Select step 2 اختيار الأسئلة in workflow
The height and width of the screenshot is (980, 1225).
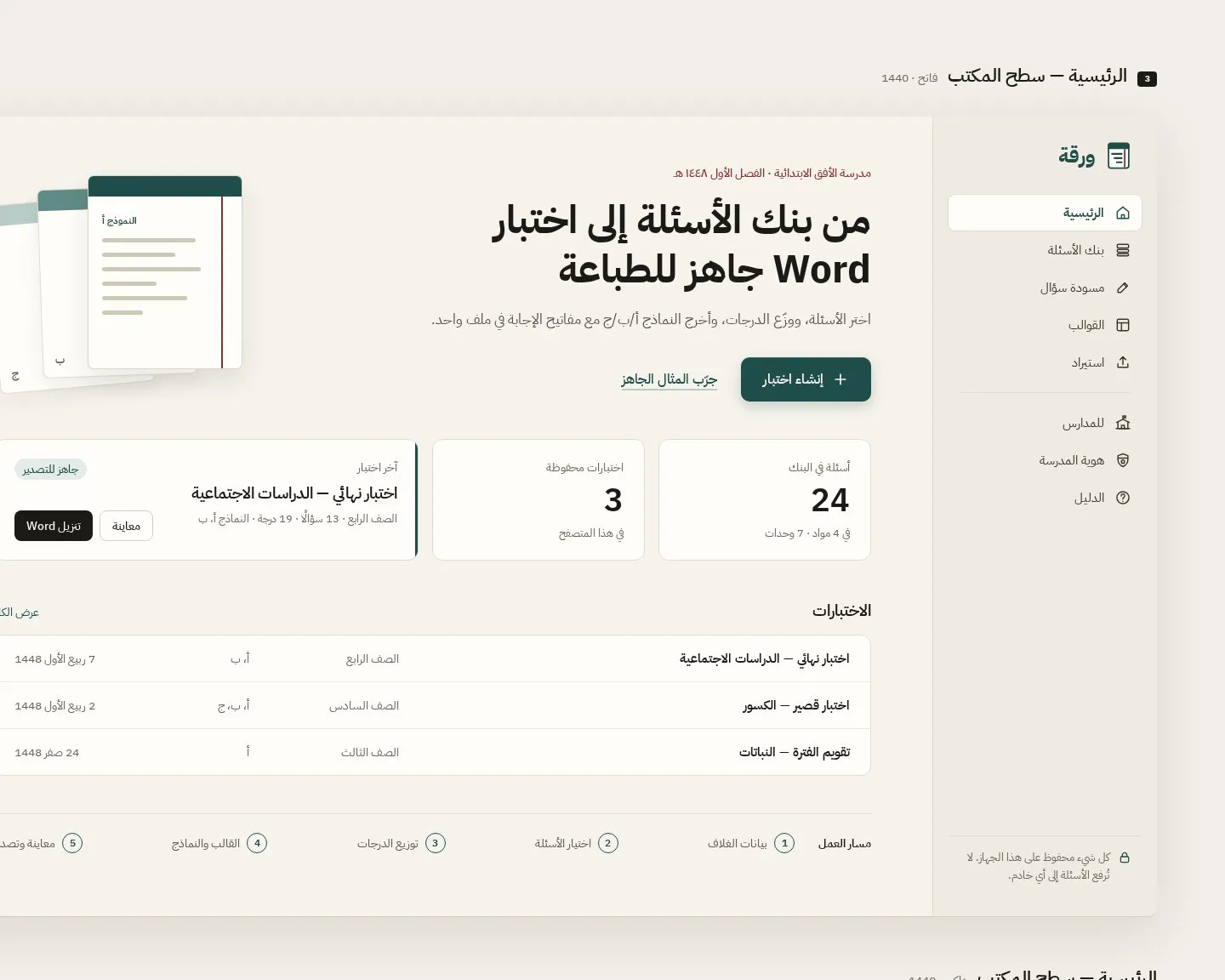tap(577, 843)
